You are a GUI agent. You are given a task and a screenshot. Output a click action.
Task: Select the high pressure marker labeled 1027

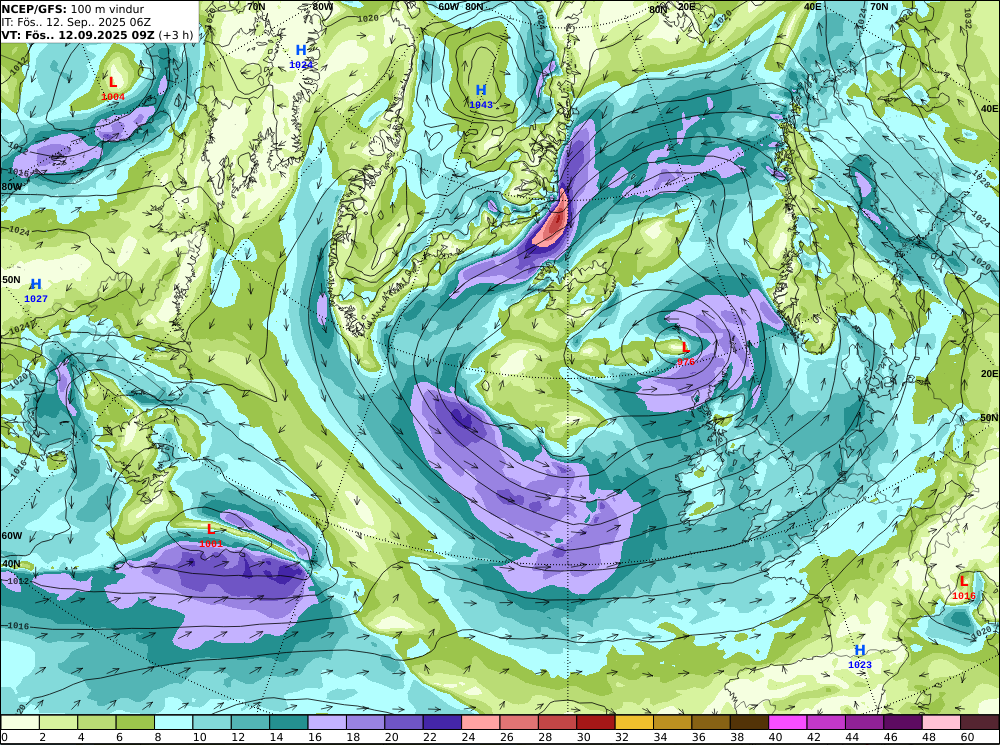[x=36, y=290]
